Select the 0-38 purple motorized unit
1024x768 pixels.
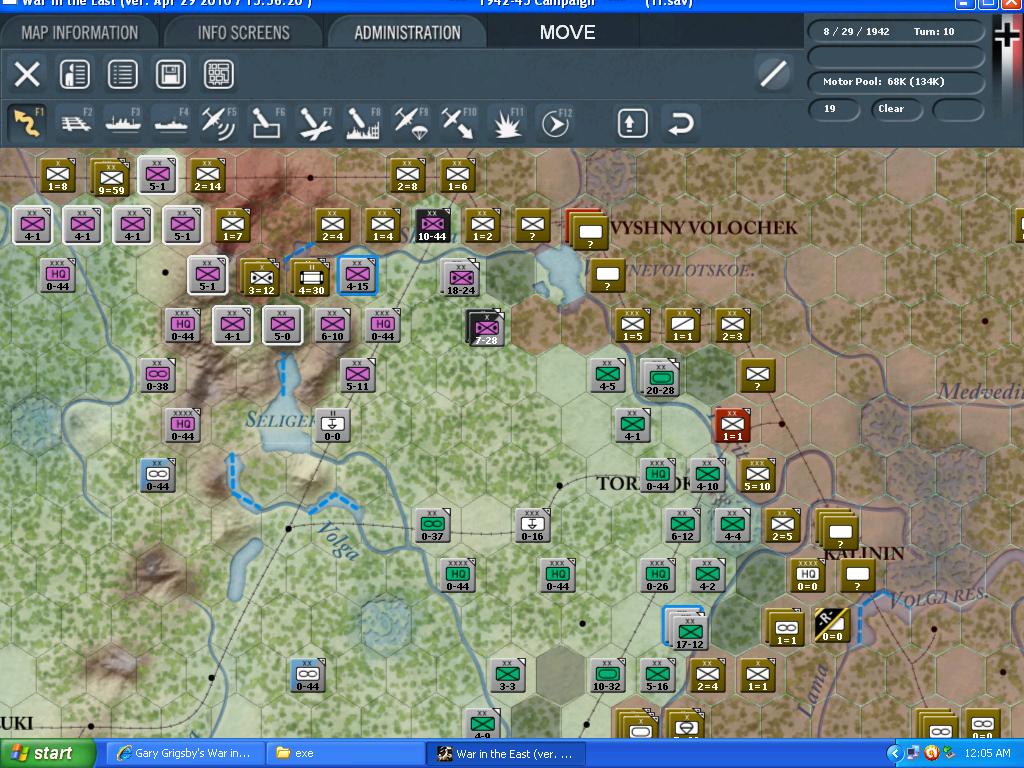(157, 375)
